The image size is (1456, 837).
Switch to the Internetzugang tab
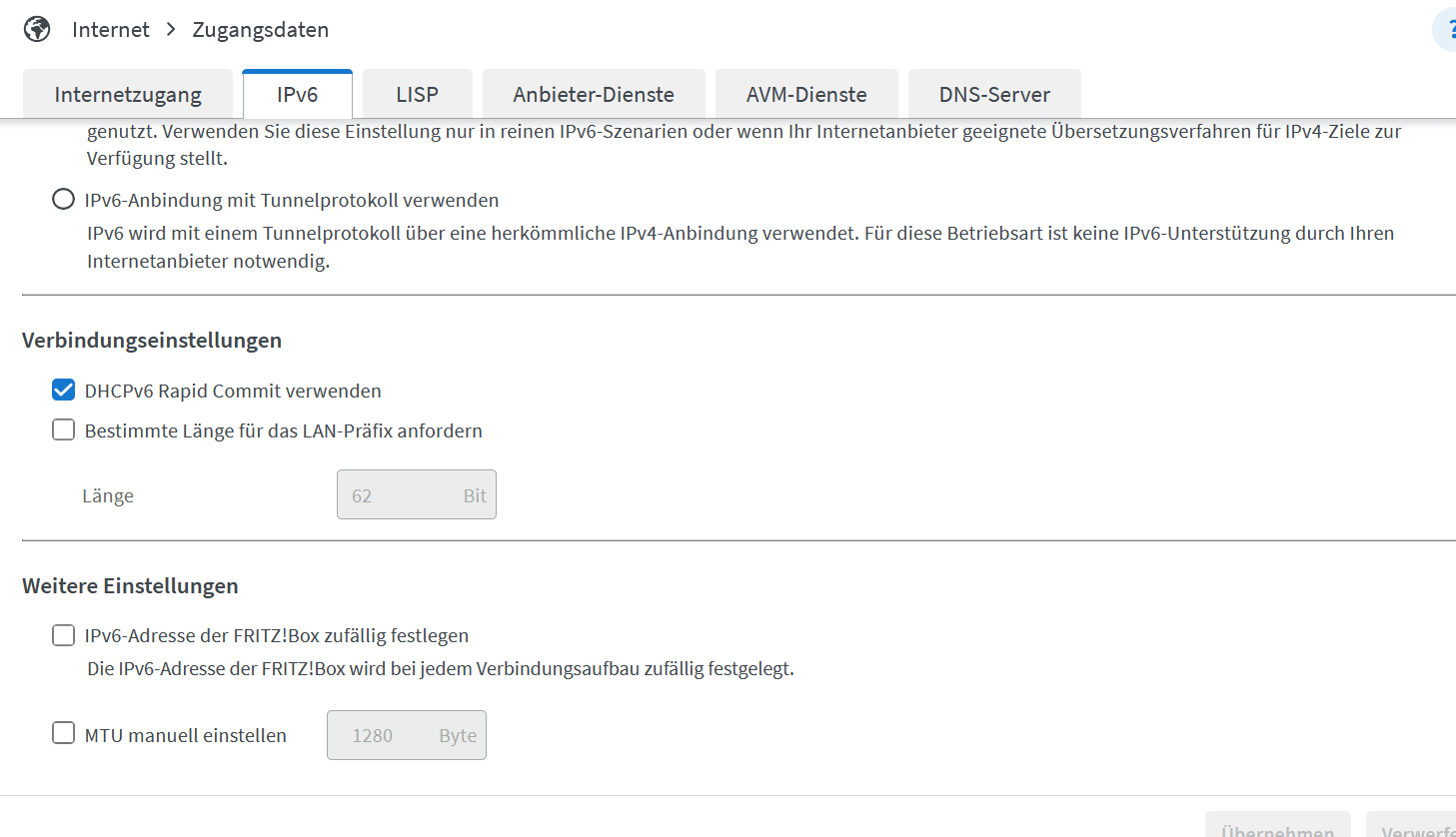128,95
